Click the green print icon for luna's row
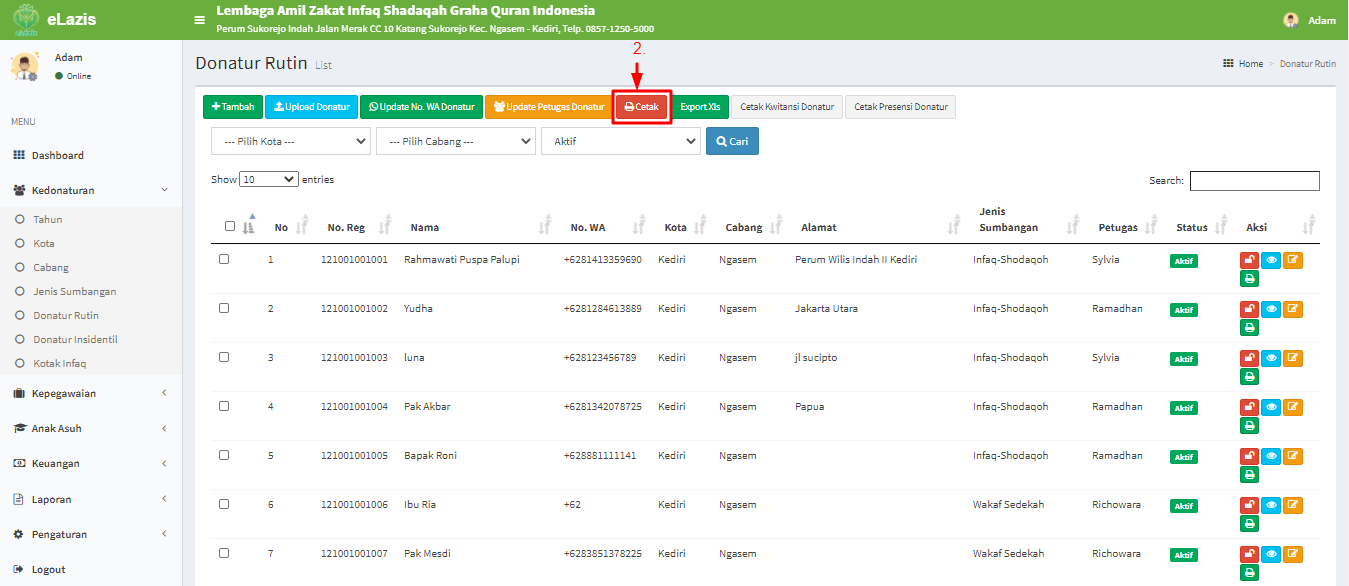Viewport: 1349px width, 586px height. coord(1248,376)
